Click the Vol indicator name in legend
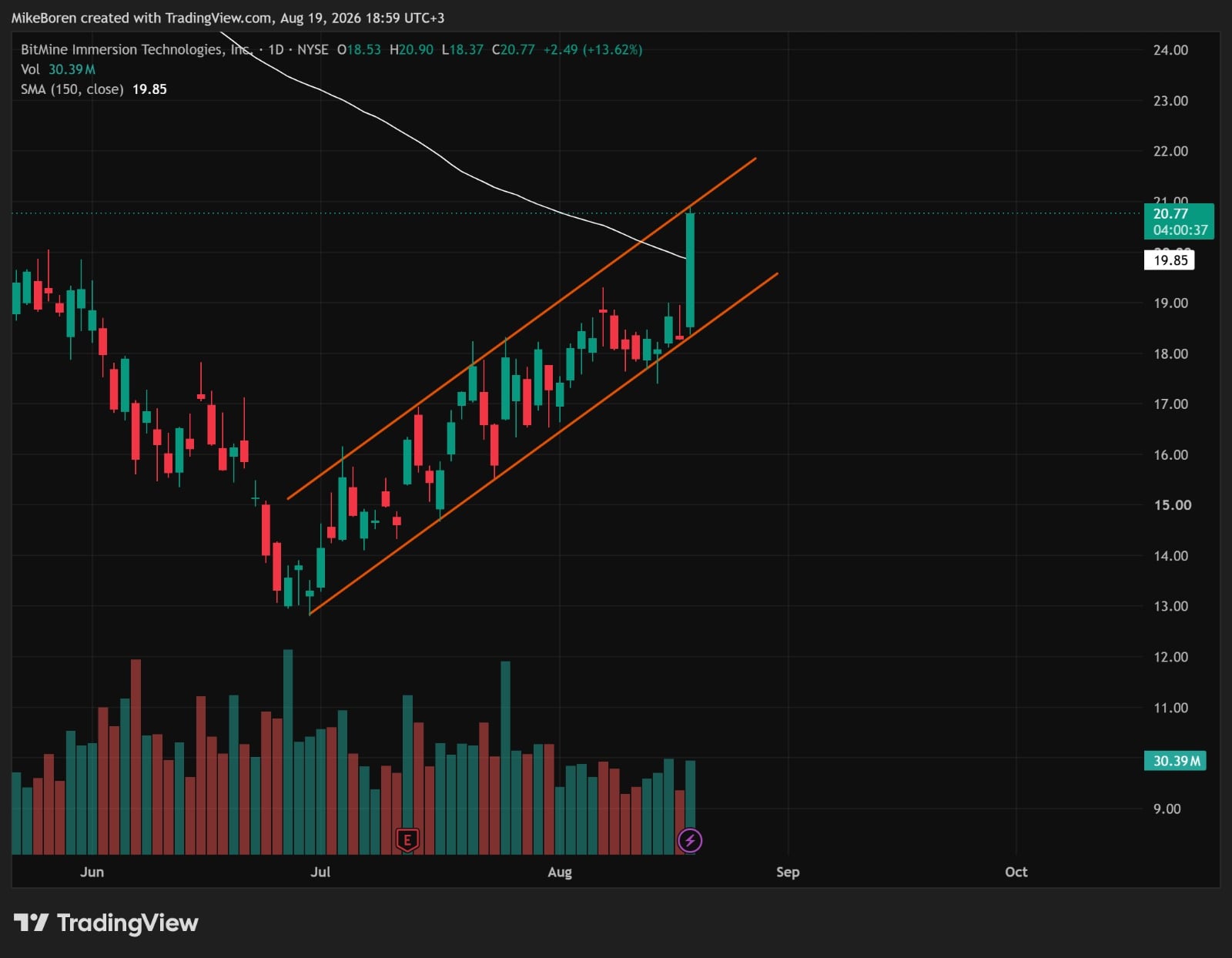This screenshot has width=1232, height=958. [x=30, y=69]
